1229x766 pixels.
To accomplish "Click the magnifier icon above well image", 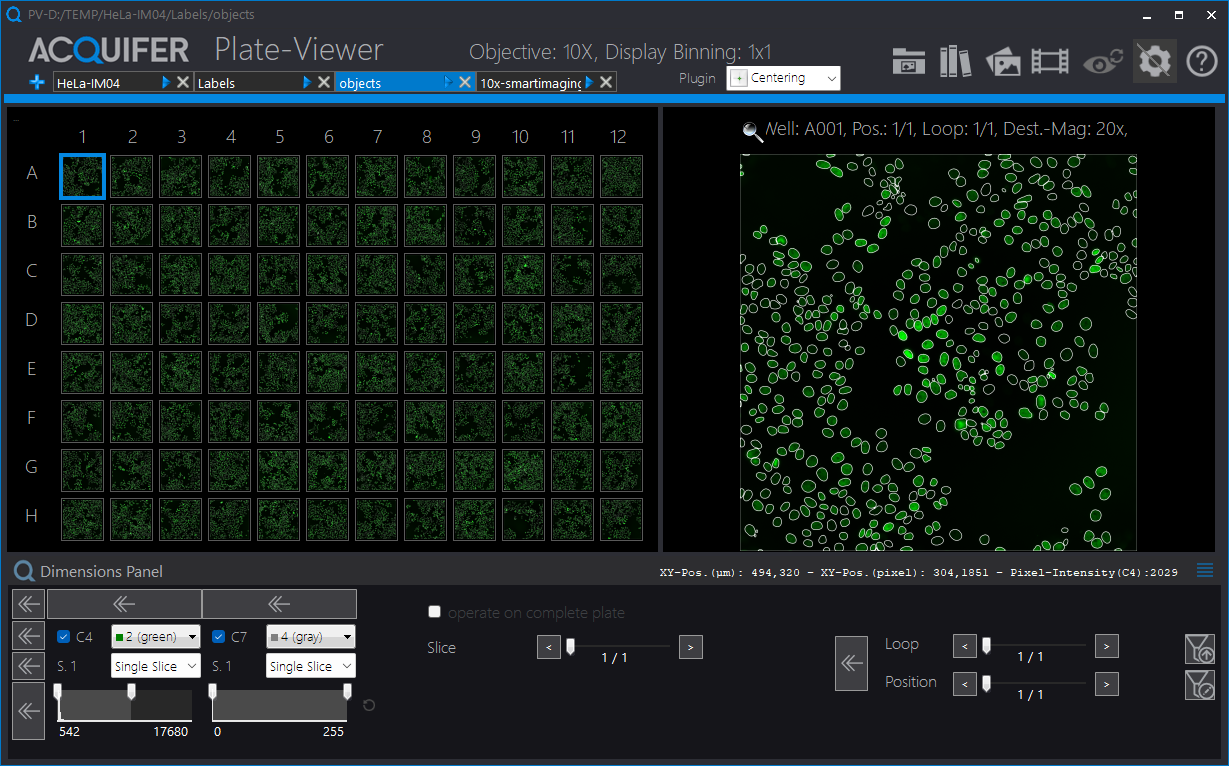I will [x=752, y=129].
